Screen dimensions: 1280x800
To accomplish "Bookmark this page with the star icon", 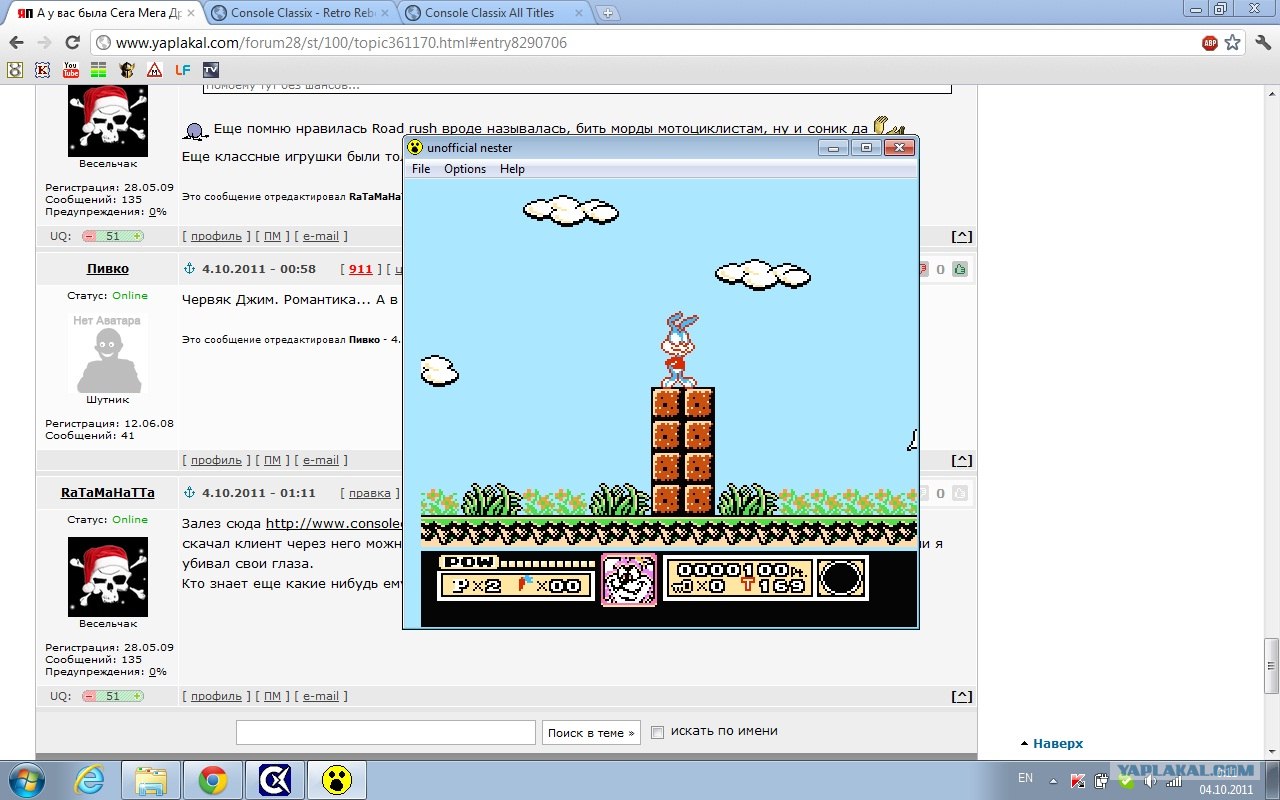I will [1233, 43].
